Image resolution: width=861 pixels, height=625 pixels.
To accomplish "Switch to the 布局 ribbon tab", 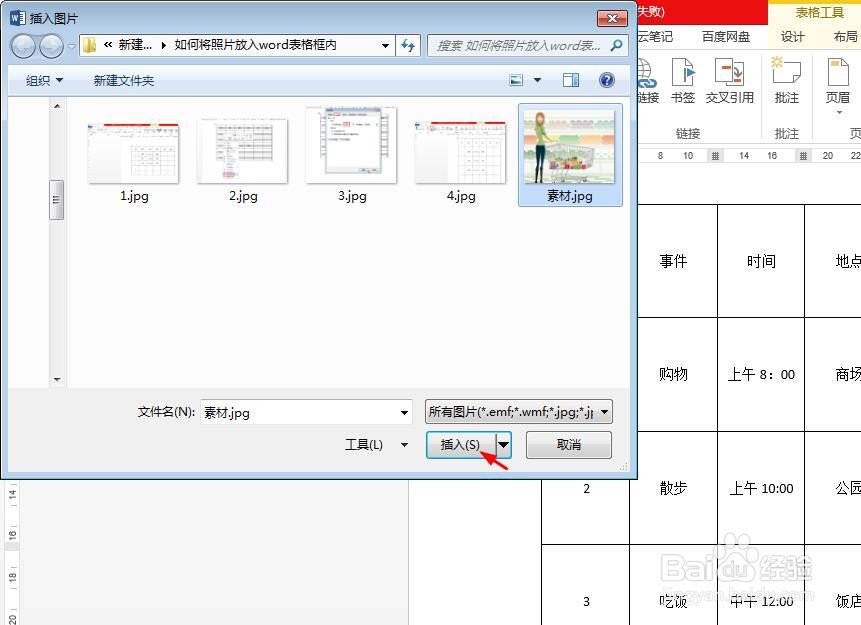I will [845, 36].
